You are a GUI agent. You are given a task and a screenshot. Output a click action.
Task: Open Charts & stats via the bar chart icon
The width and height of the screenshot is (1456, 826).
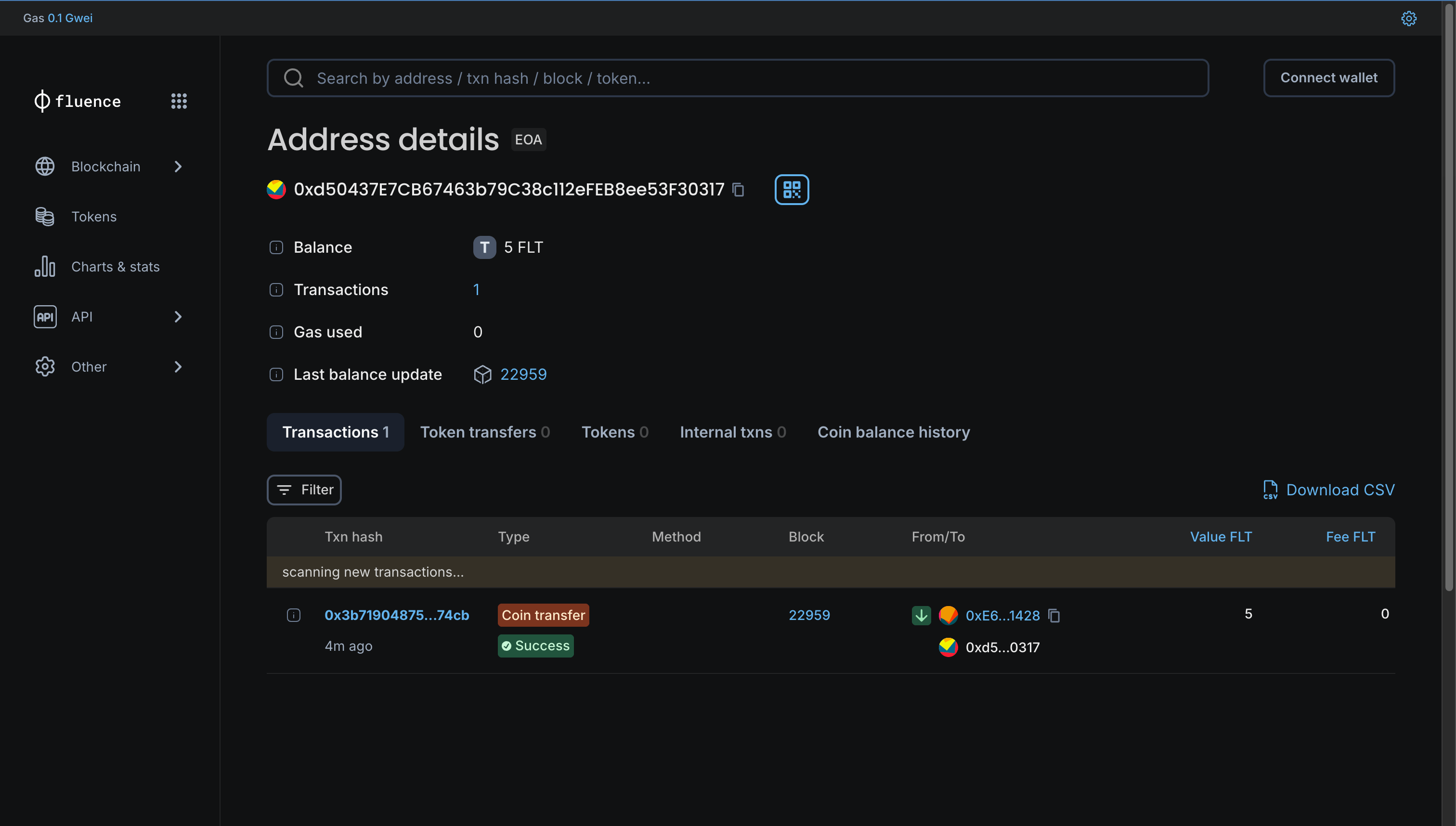tap(45, 266)
